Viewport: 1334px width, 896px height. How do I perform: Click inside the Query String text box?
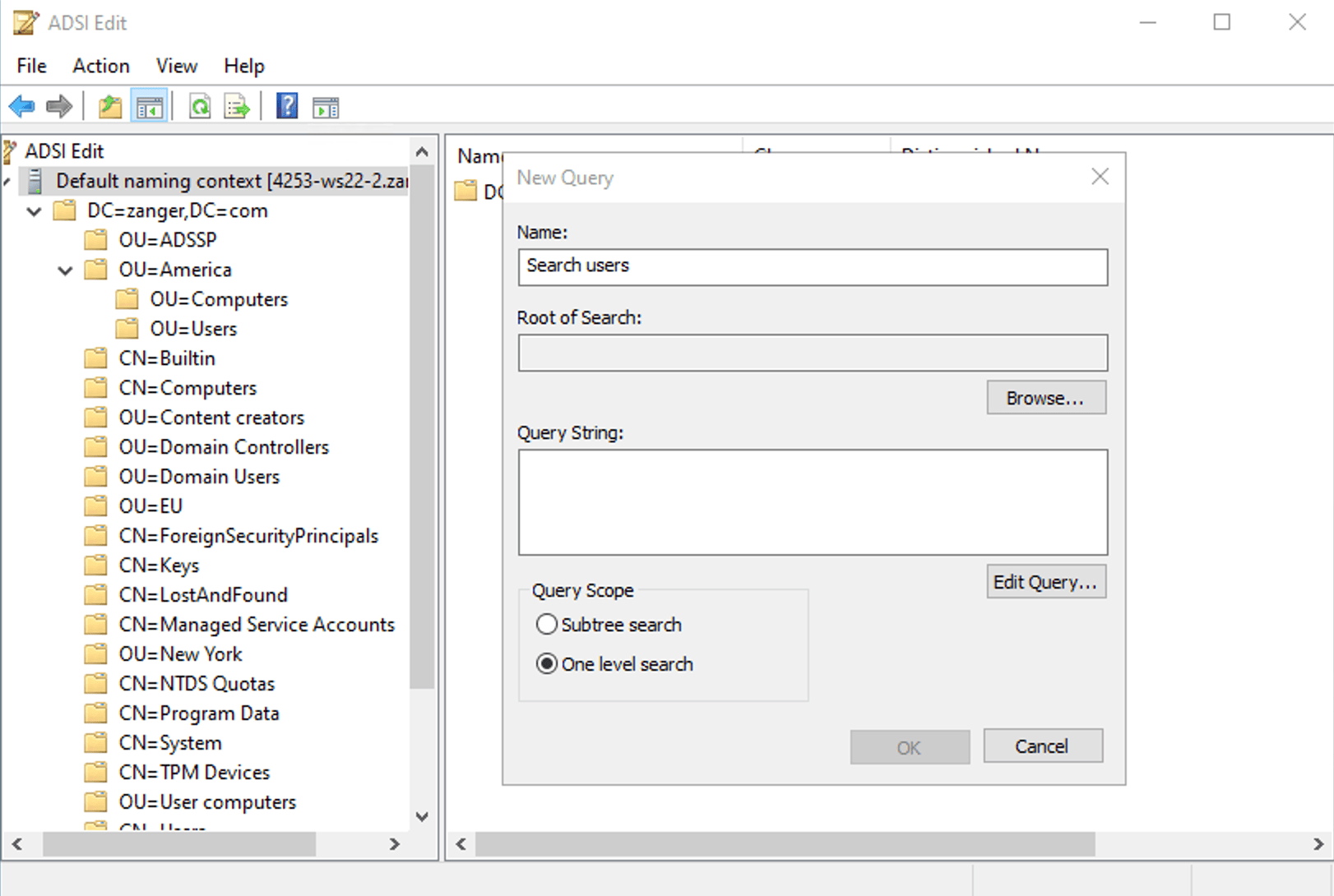tap(813, 501)
